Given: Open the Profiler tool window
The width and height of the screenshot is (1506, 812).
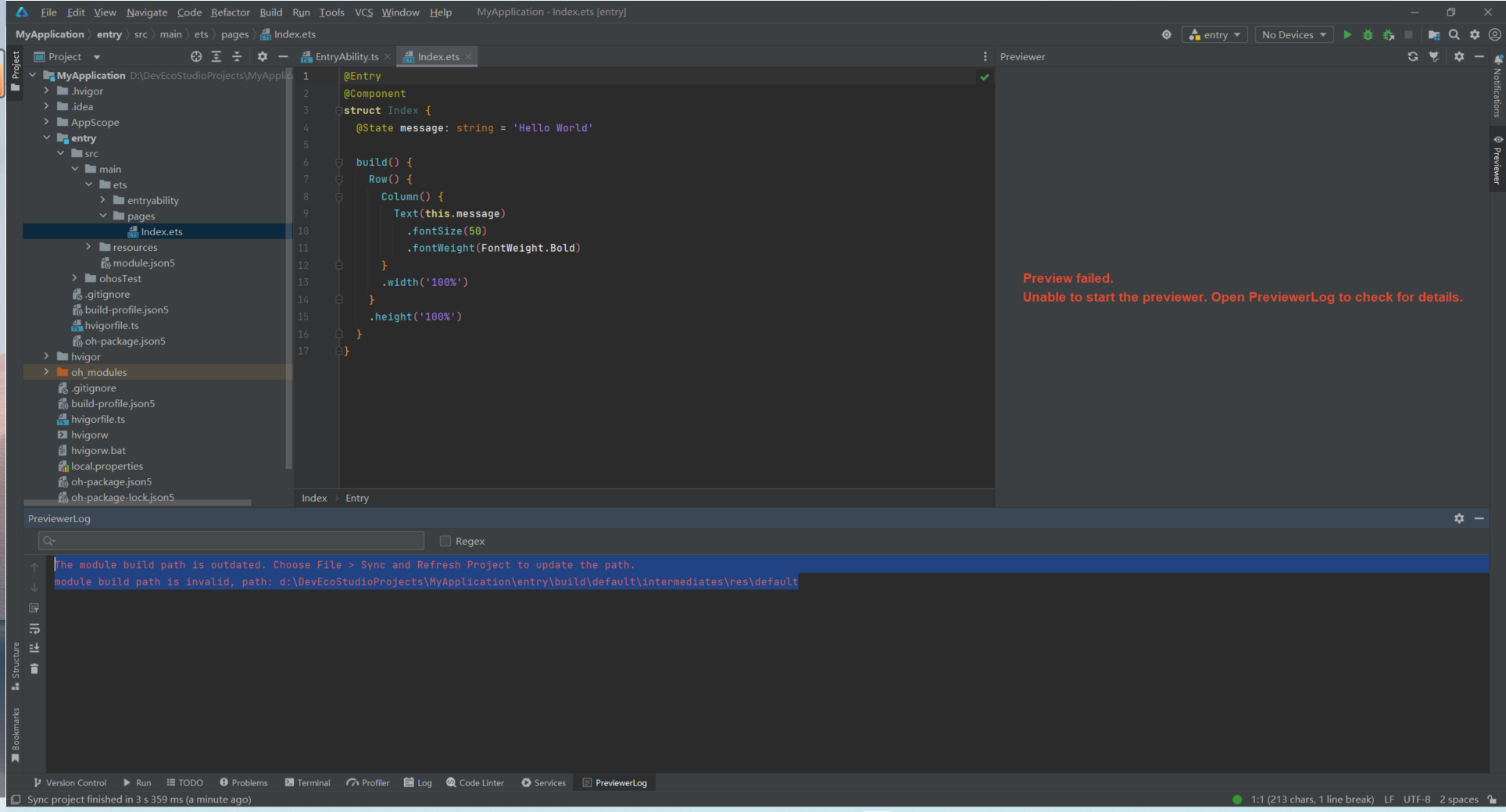Looking at the screenshot, I should click(368, 782).
